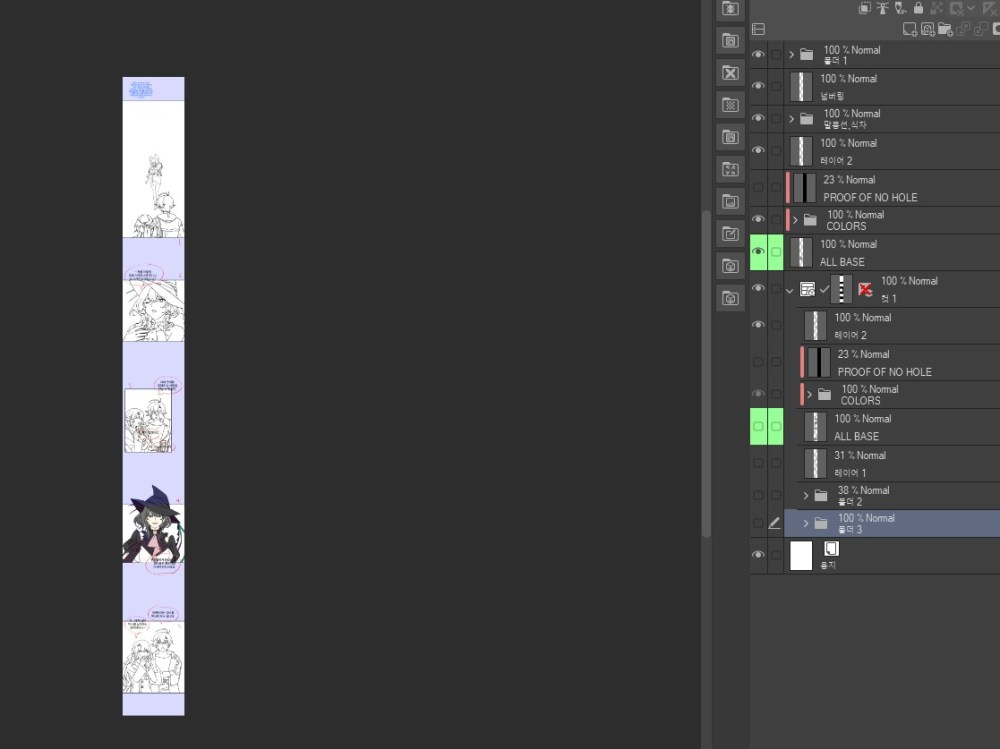Screen dimensions: 1000x749
Task: Expand the 말풍선,식자 folder
Action: click(x=792, y=119)
